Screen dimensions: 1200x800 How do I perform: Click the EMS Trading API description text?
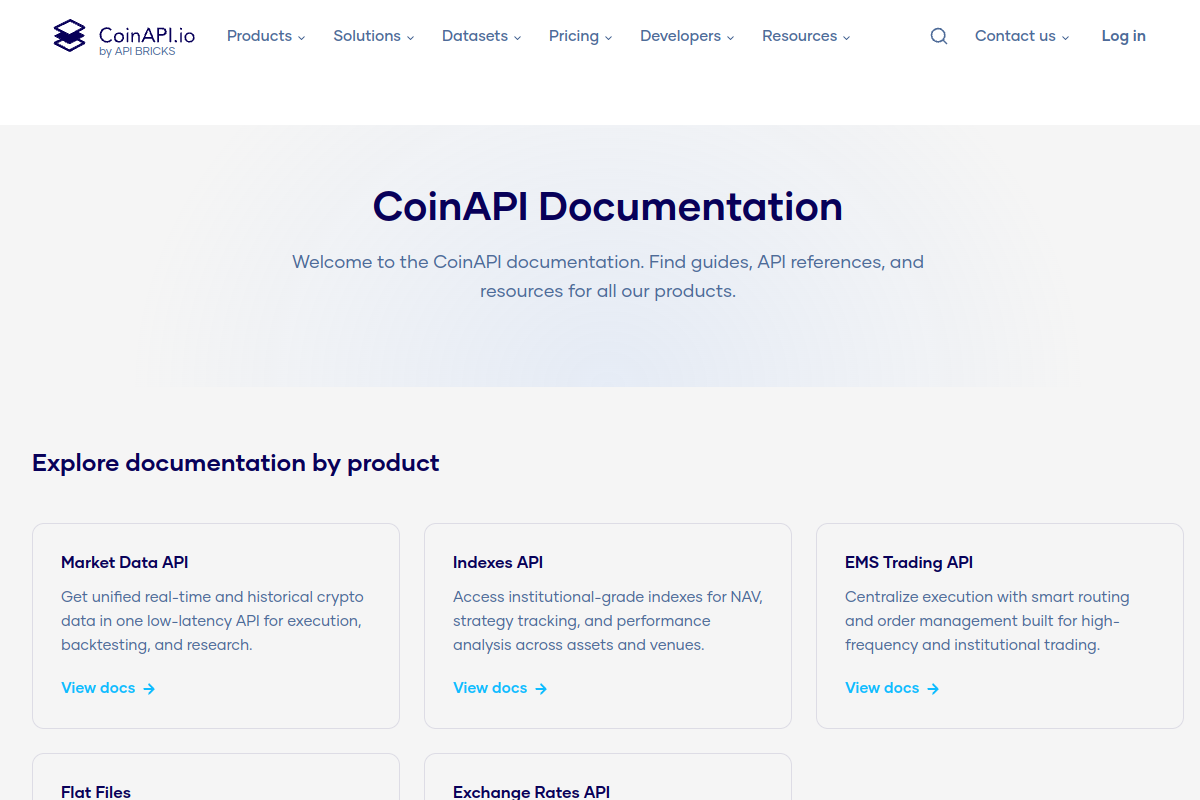click(987, 621)
